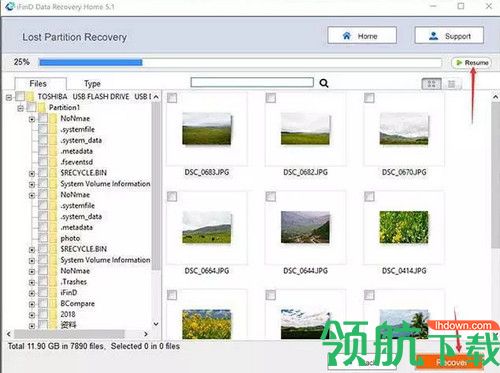Tick the checkbox for DSC_0682.JPG
Screen dimensions: 500x373
tap(271, 98)
